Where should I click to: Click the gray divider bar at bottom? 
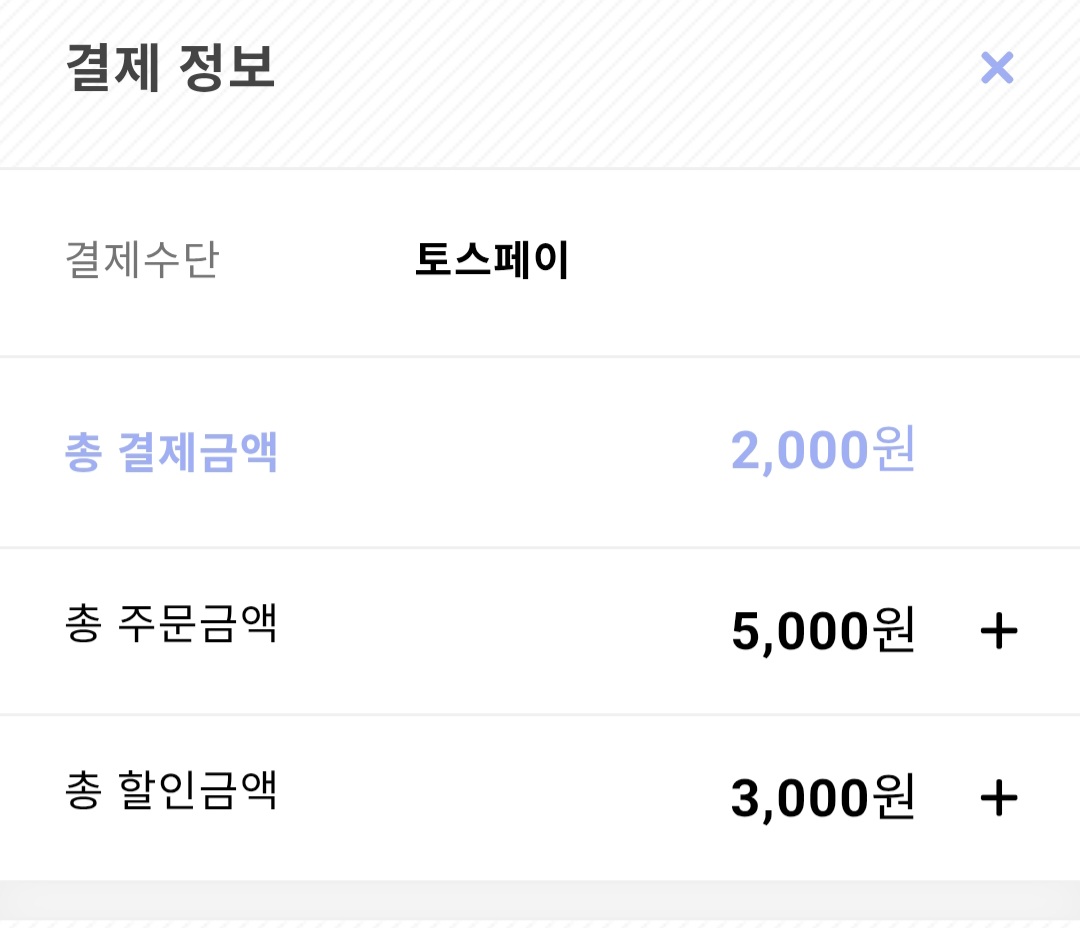pos(540,899)
